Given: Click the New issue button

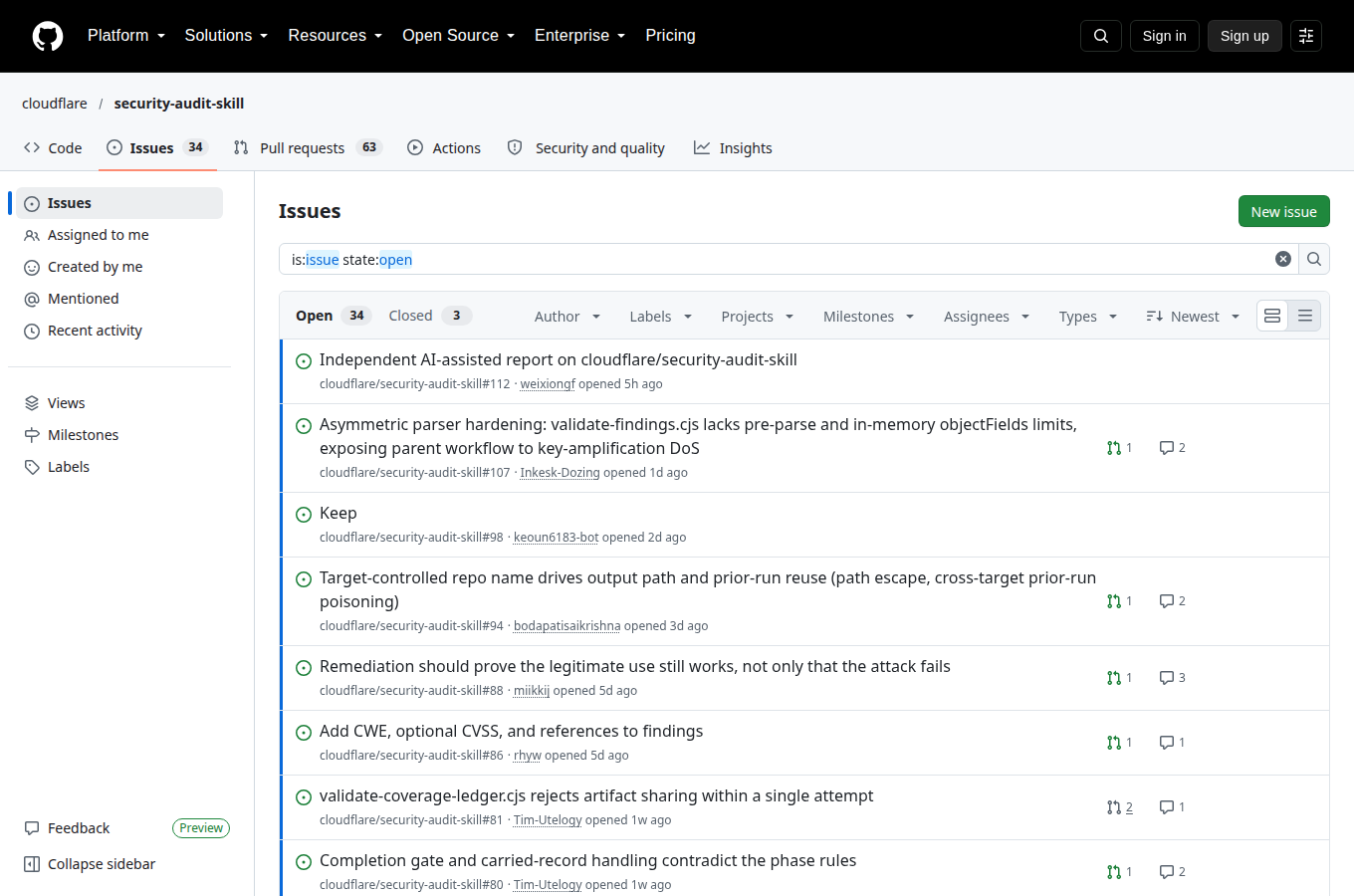Looking at the screenshot, I should (1283, 212).
